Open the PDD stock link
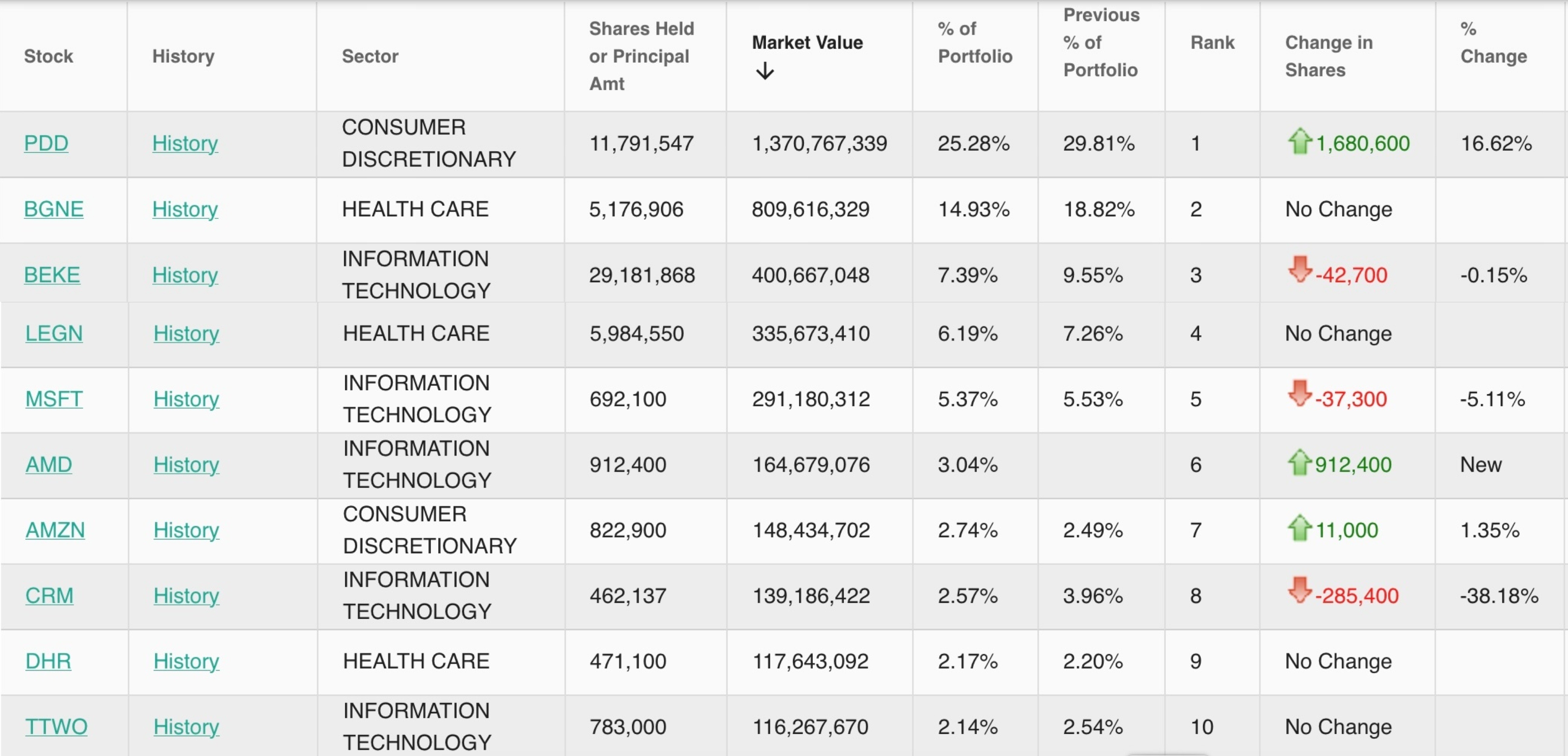1568x756 pixels. 46,144
